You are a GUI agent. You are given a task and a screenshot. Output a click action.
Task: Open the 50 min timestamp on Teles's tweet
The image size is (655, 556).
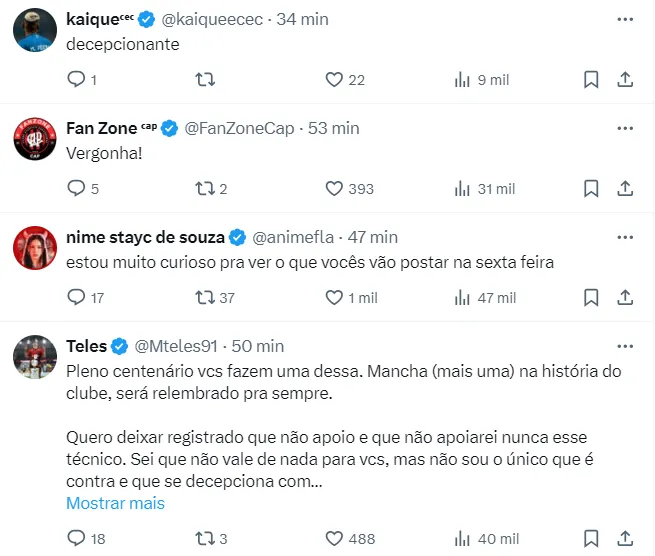click(257, 346)
